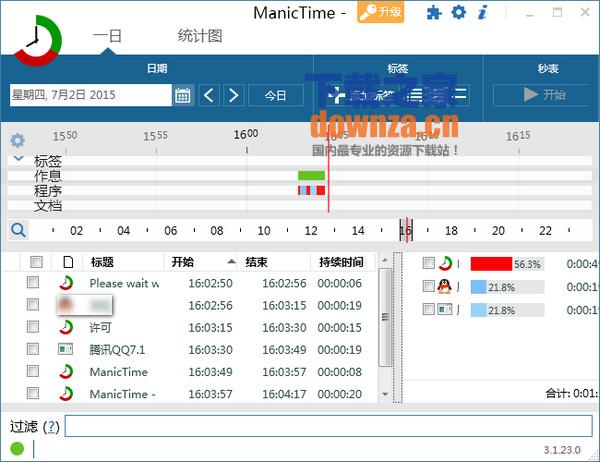Viewport: 600px width, 462px height.
Task: Sort by 标题 column header
Action: 102,262
